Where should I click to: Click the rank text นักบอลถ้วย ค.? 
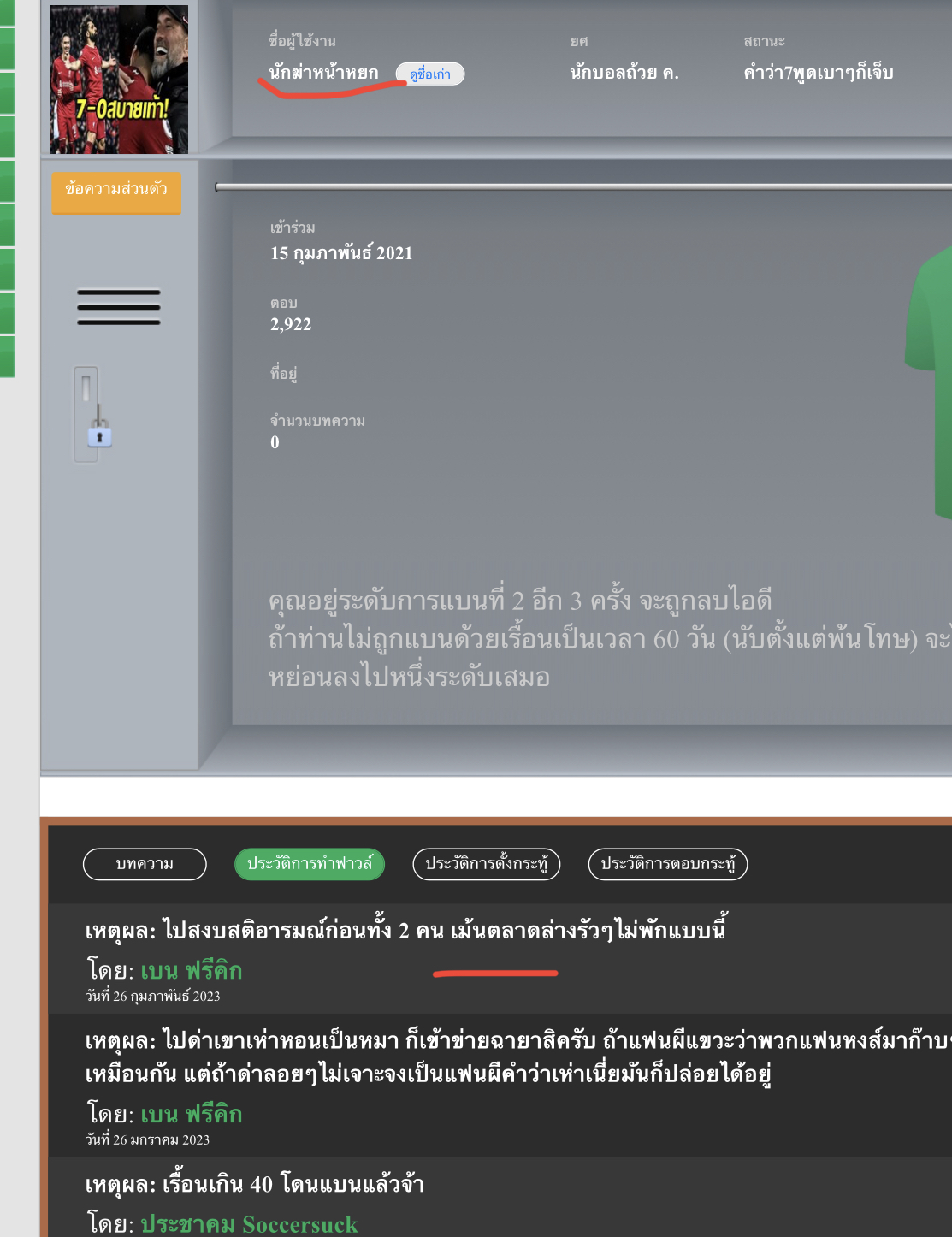coord(624,73)
